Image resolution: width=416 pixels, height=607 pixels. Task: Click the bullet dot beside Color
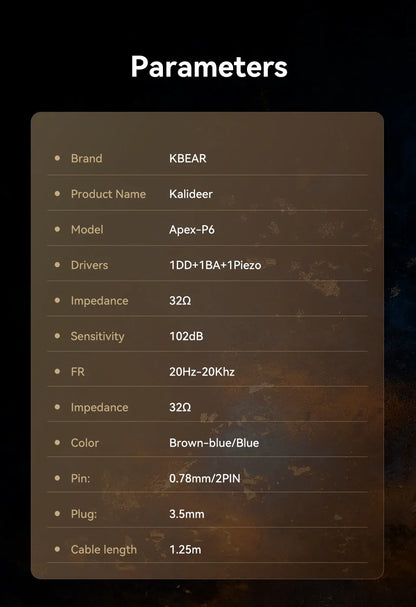click(x=57, y=442)
